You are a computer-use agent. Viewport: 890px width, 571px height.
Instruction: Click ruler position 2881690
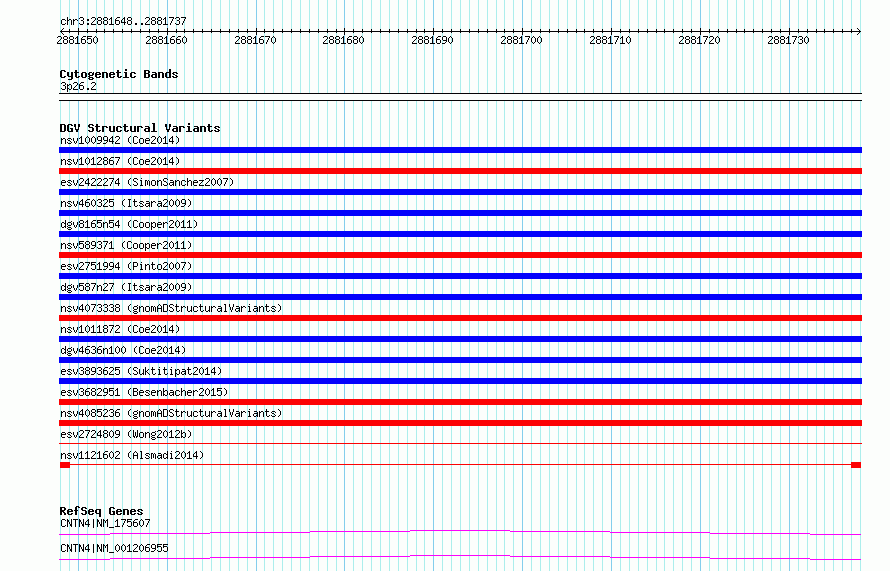tap(433, 40)
